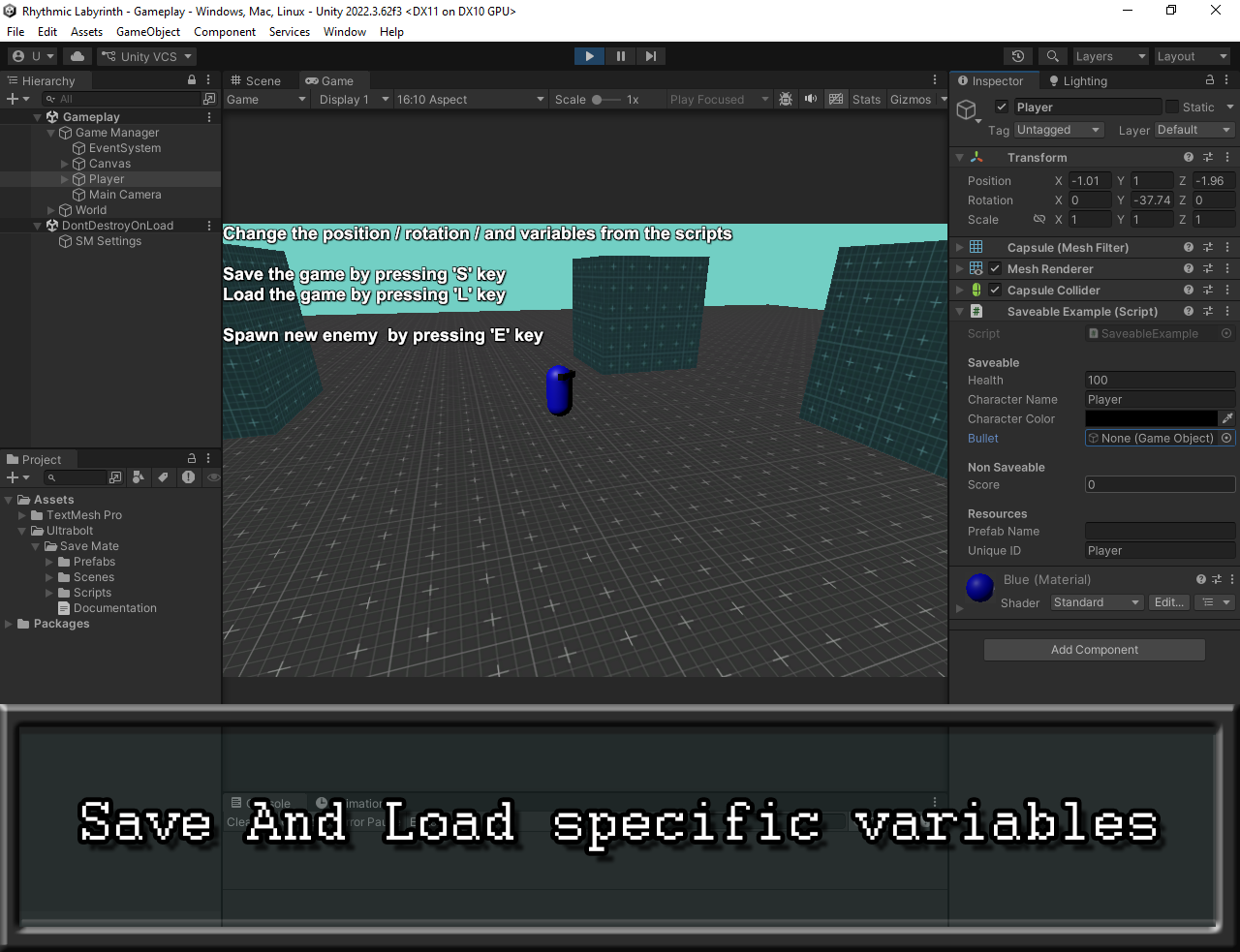Click the Pause button in the toolbar

(x=620, y=56)
